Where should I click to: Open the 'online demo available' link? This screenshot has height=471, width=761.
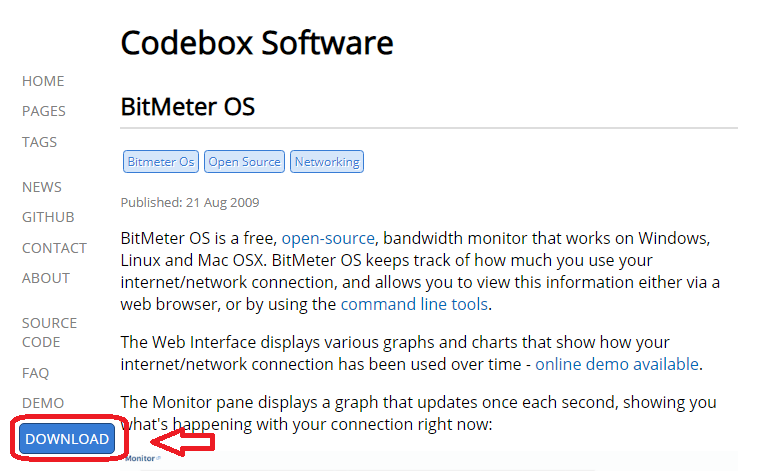click(x=617, y=363)
